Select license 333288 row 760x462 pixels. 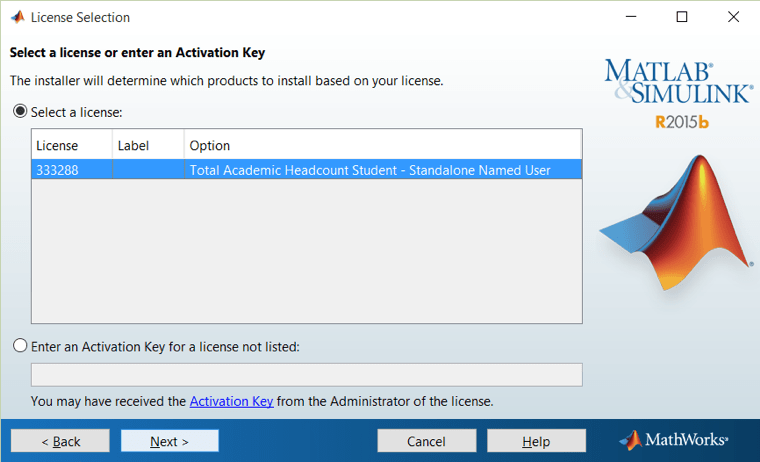click(306, 170)
